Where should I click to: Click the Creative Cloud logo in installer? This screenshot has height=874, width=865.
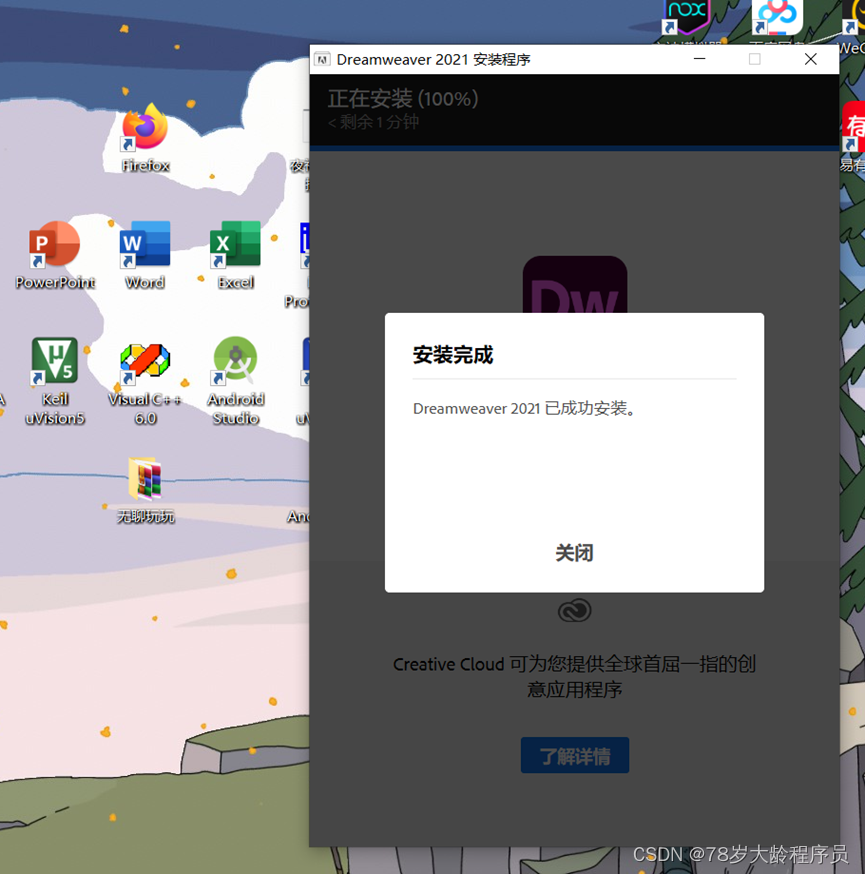[575, 610]
